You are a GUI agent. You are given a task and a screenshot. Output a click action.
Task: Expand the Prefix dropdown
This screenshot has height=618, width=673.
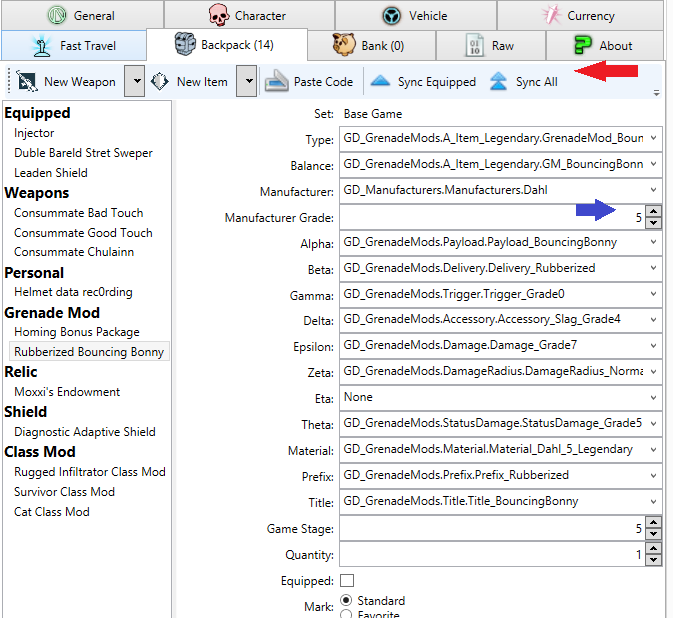(653, 476)
